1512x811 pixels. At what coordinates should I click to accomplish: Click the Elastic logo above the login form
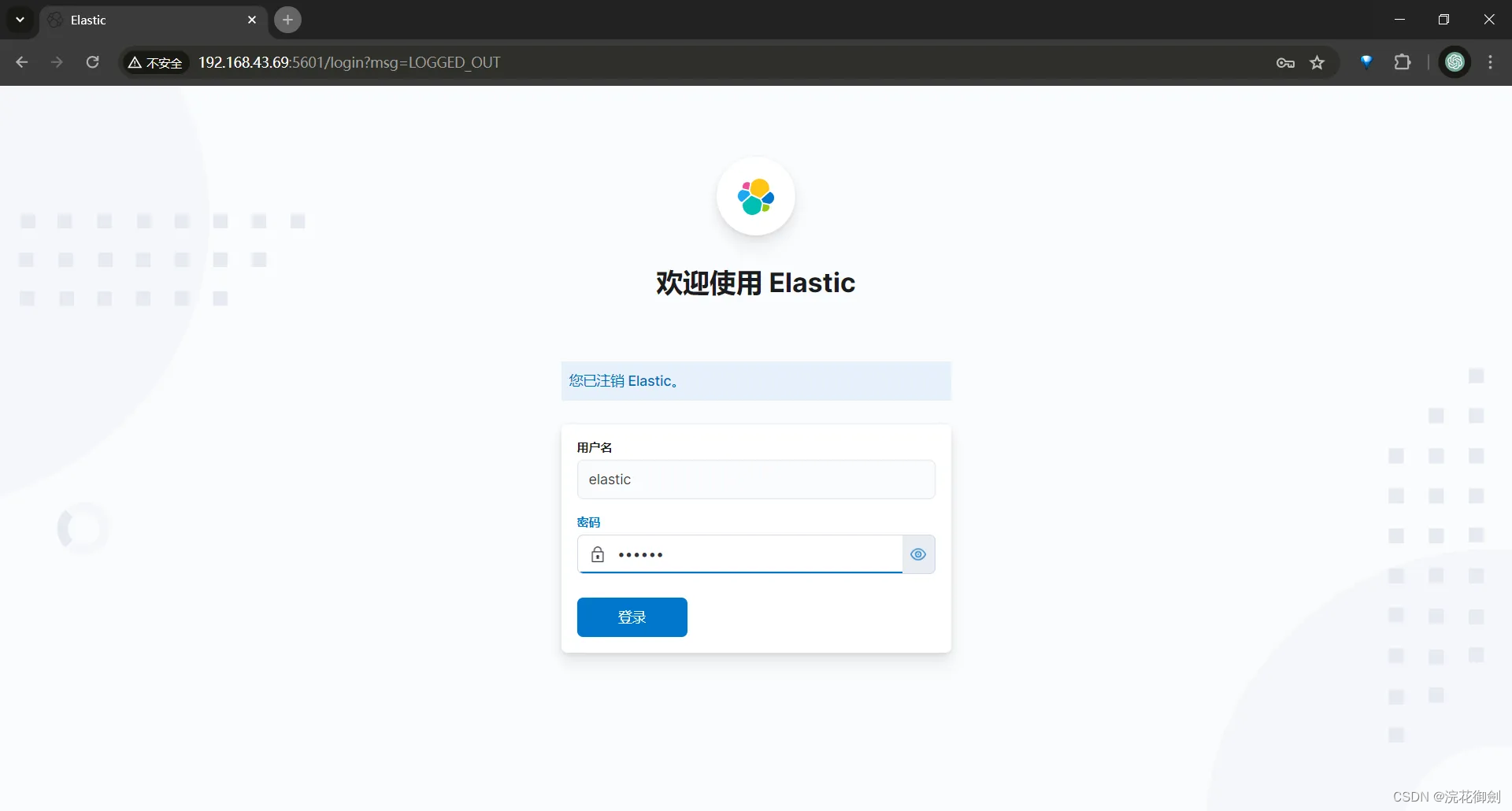coord(756,197)
